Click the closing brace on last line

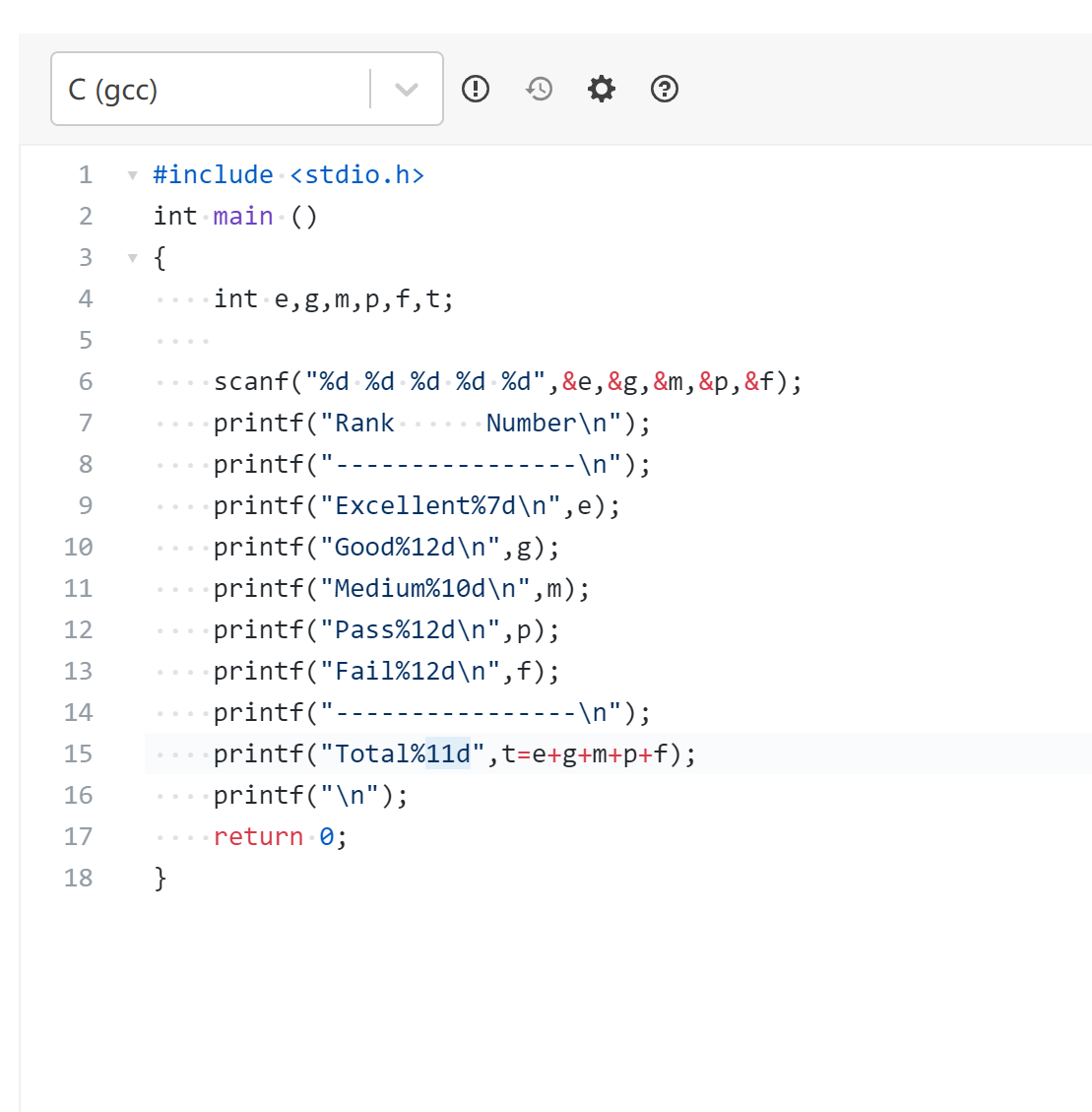coord(161,879)
